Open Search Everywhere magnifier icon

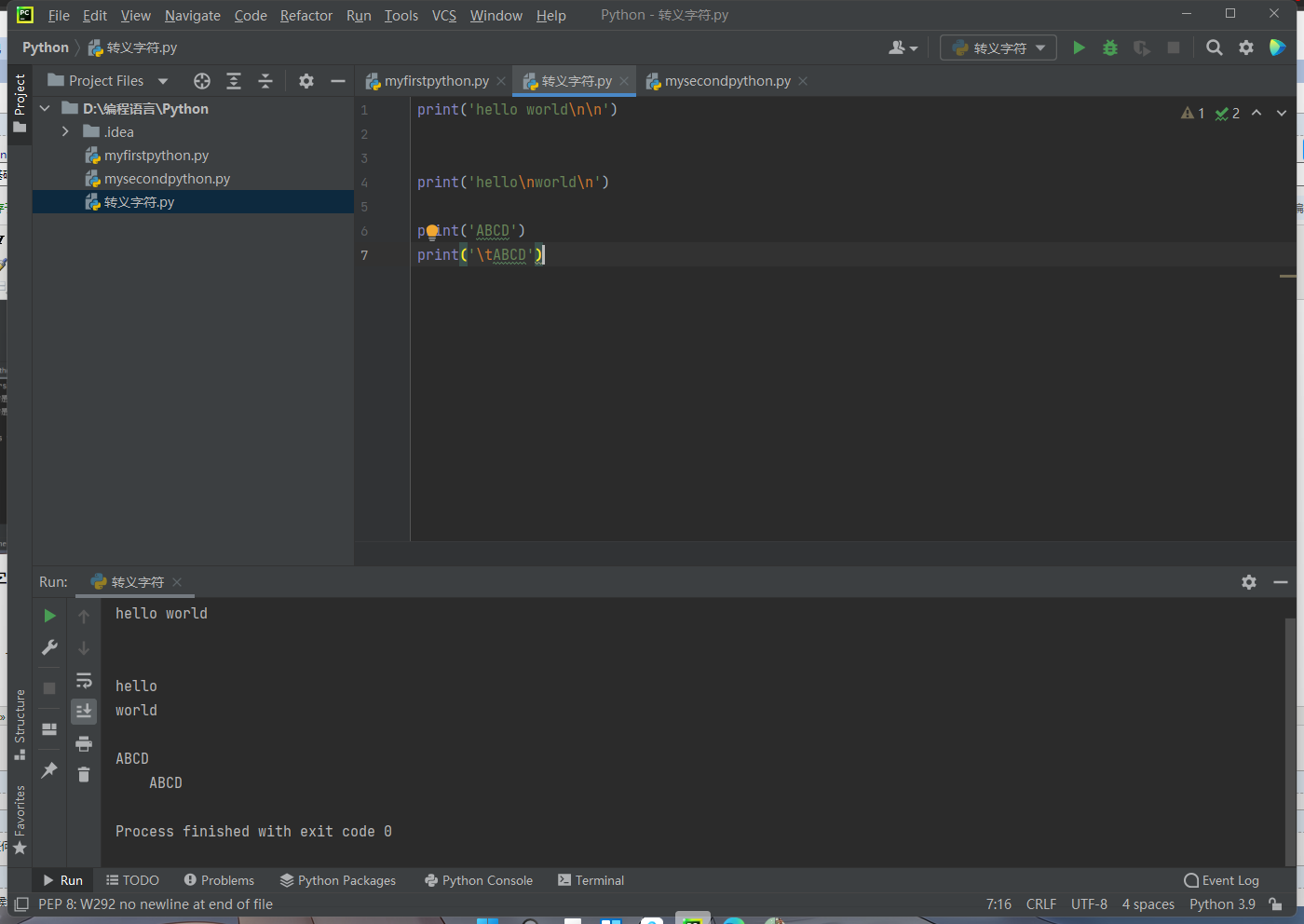click(x=1214, y=48)
